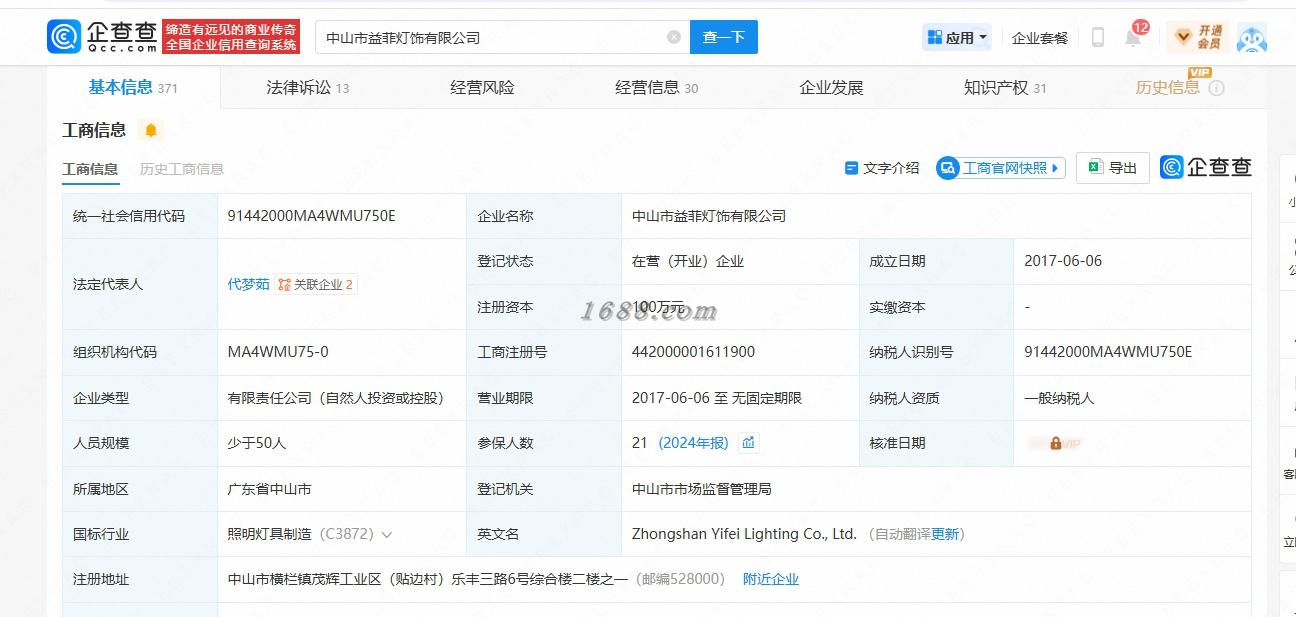Image resolution: width=1296 pixels, height=617 pixels.
Task: Click 少于50人 staff size cell
Action: click(x=256, y=443)
